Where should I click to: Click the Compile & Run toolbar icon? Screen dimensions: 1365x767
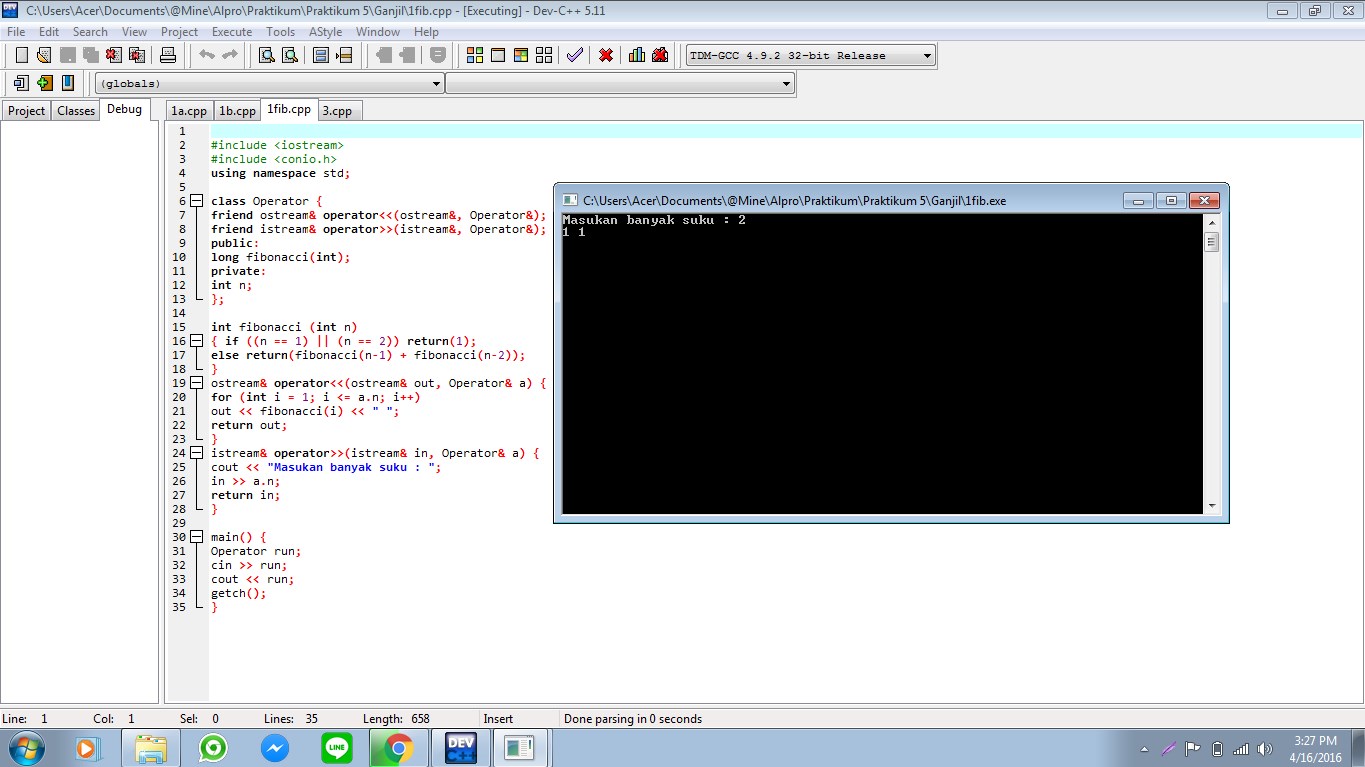(521, 55)
